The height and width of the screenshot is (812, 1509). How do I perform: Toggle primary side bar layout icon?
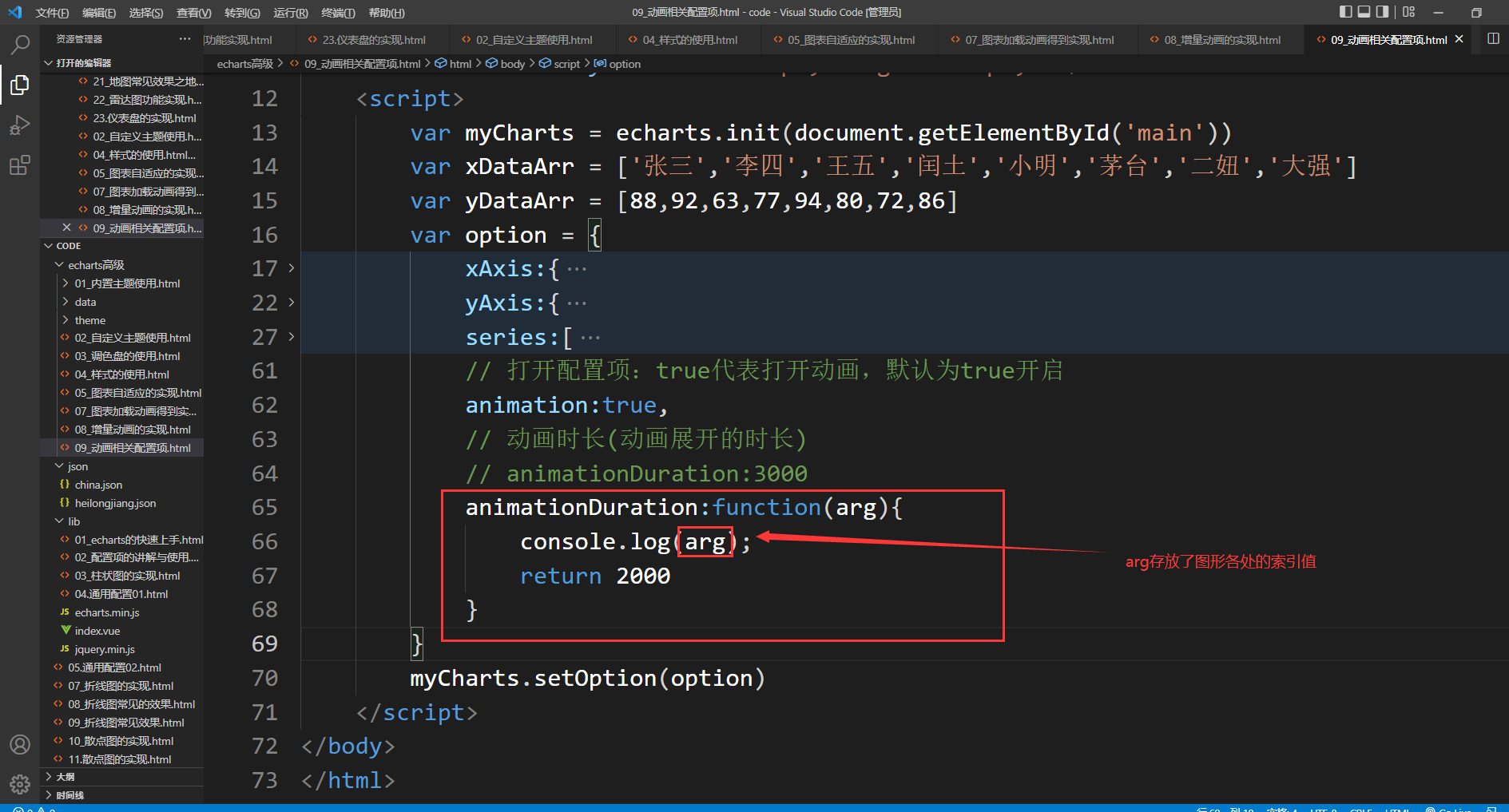click(1346, 12)
